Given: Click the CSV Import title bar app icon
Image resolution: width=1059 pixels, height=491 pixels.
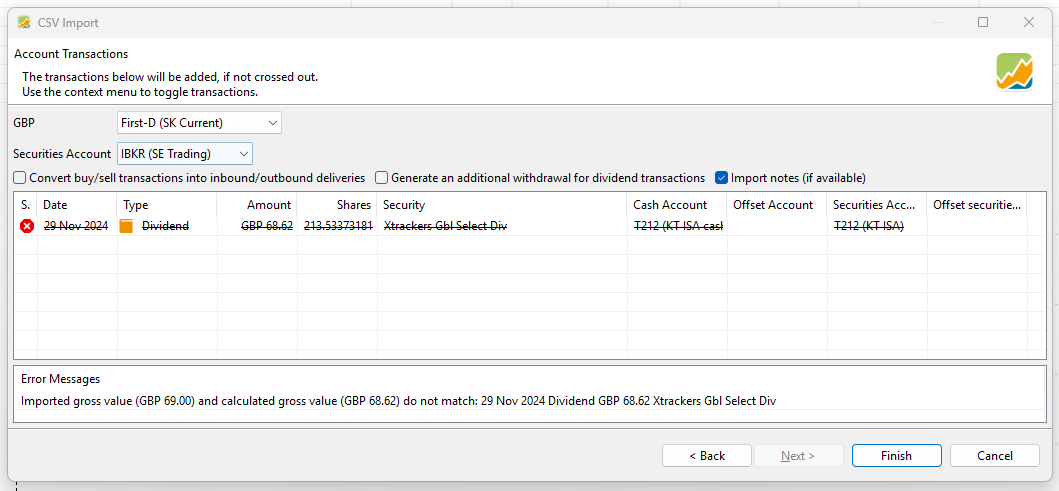Looking at the screenshot, I should (x=24, y=22).
